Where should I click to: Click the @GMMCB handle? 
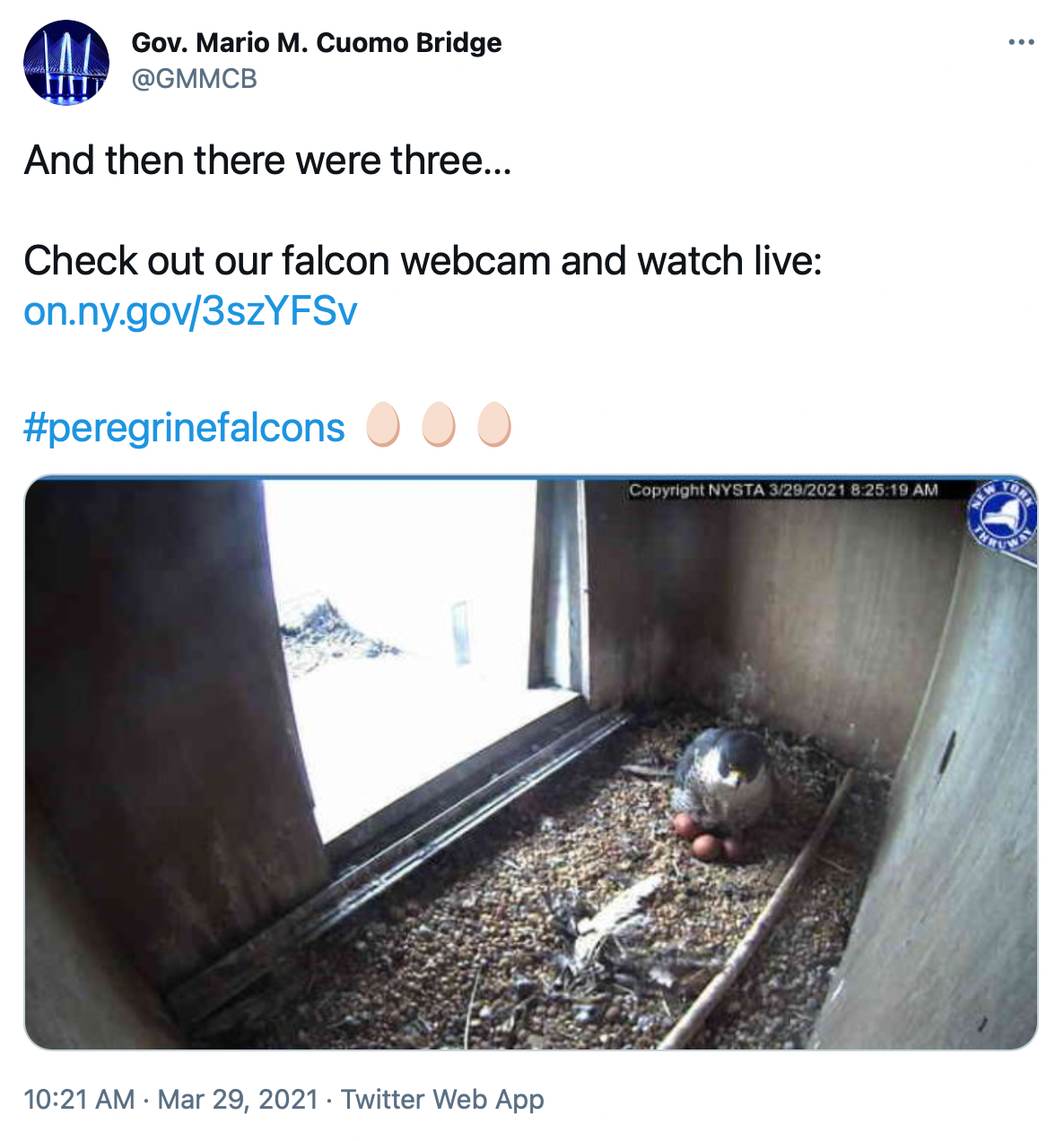pyautogui.click(x=195, y=79)
